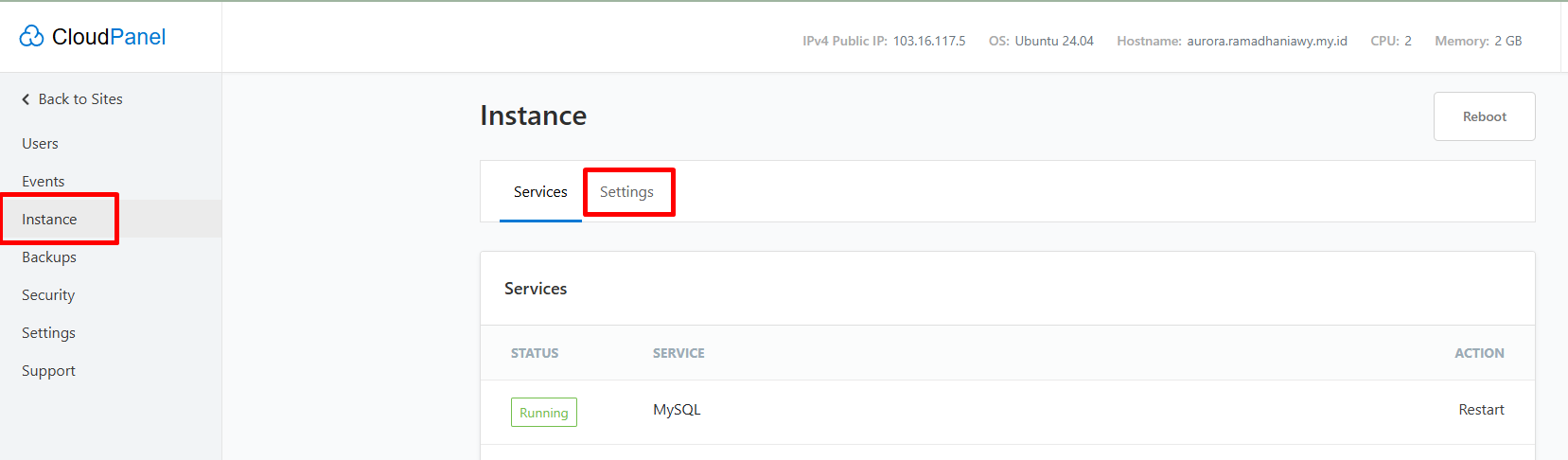
Task: Click the STATUS column header
Action: pyautogui.click(x=535, y=353)
